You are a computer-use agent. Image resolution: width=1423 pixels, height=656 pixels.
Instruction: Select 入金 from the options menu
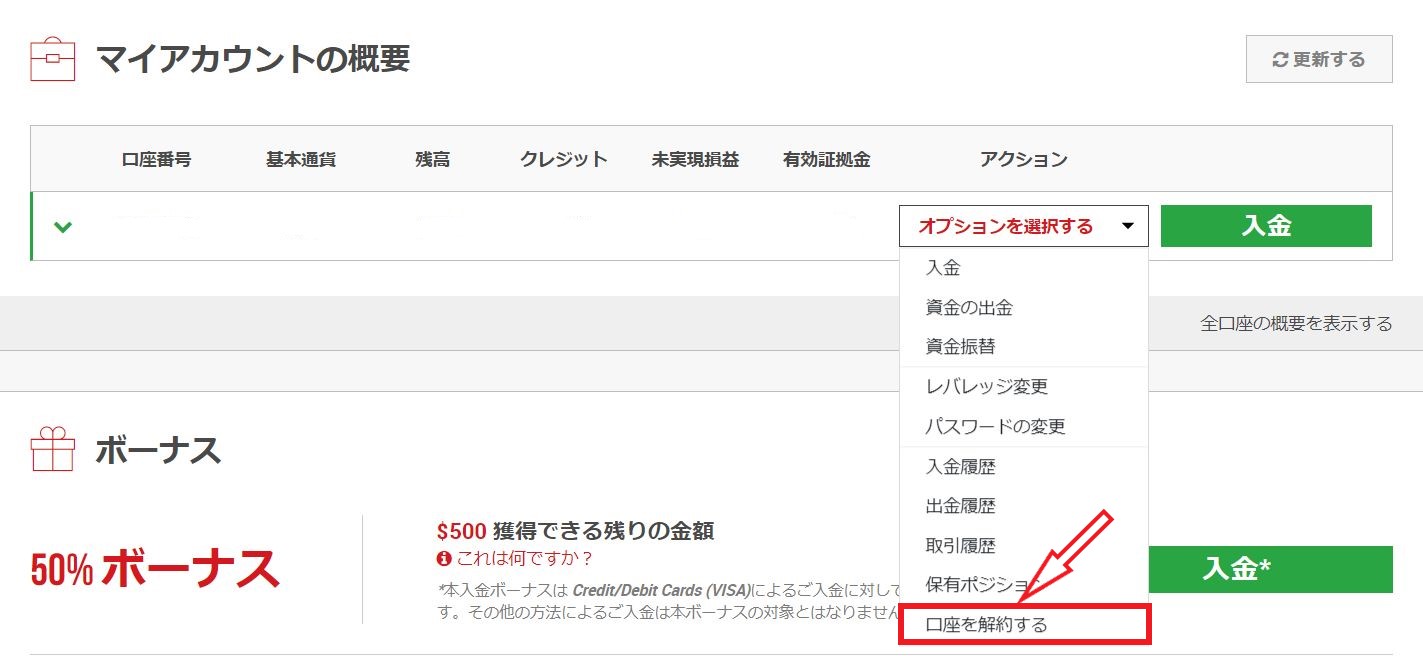click(x=943, y=268)
